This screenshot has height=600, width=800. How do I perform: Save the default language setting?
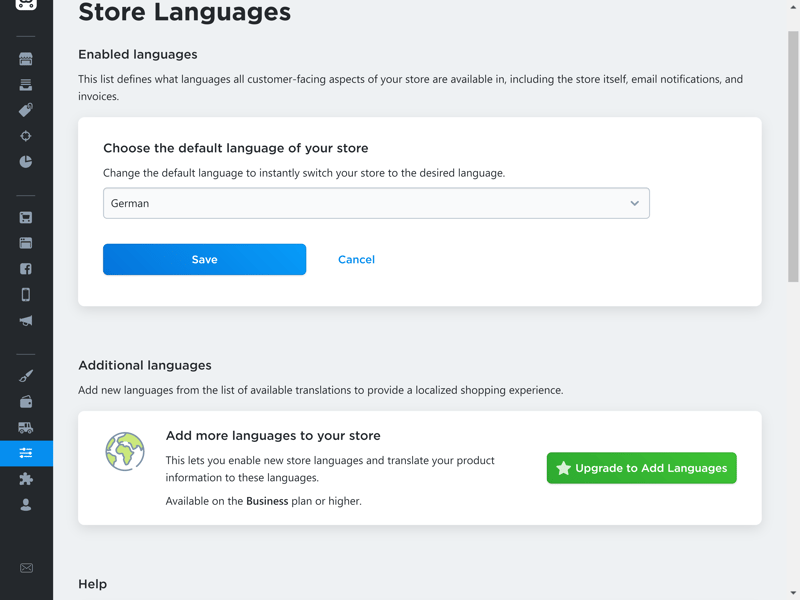205,259
